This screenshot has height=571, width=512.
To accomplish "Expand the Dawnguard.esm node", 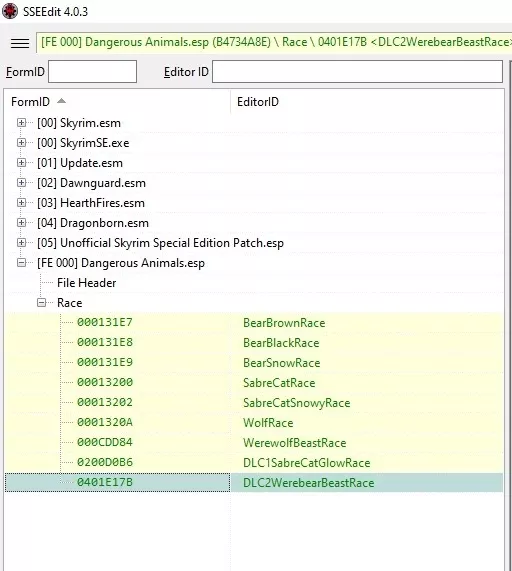I will click(x=21, y=183).
